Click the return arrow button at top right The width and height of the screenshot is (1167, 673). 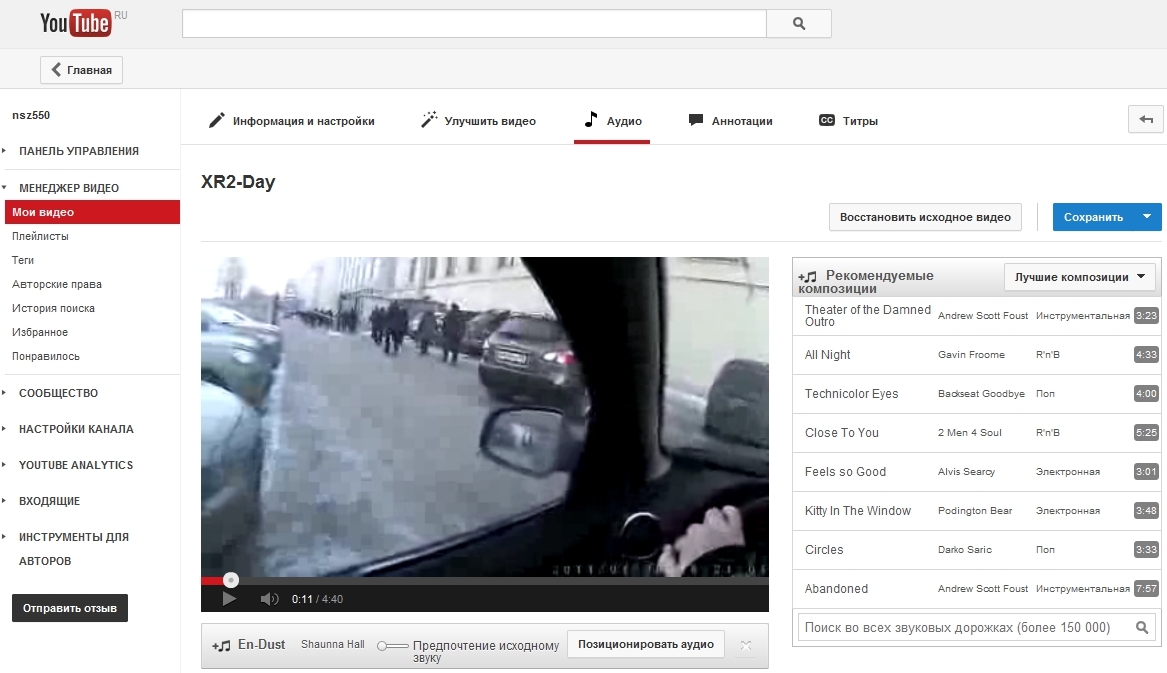[1145, 119]
